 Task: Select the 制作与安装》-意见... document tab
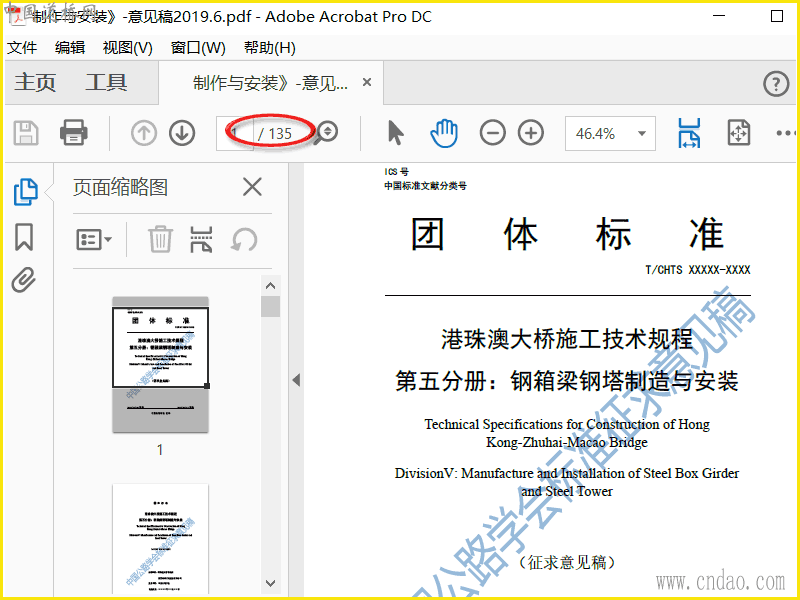(x=270, y=83)
